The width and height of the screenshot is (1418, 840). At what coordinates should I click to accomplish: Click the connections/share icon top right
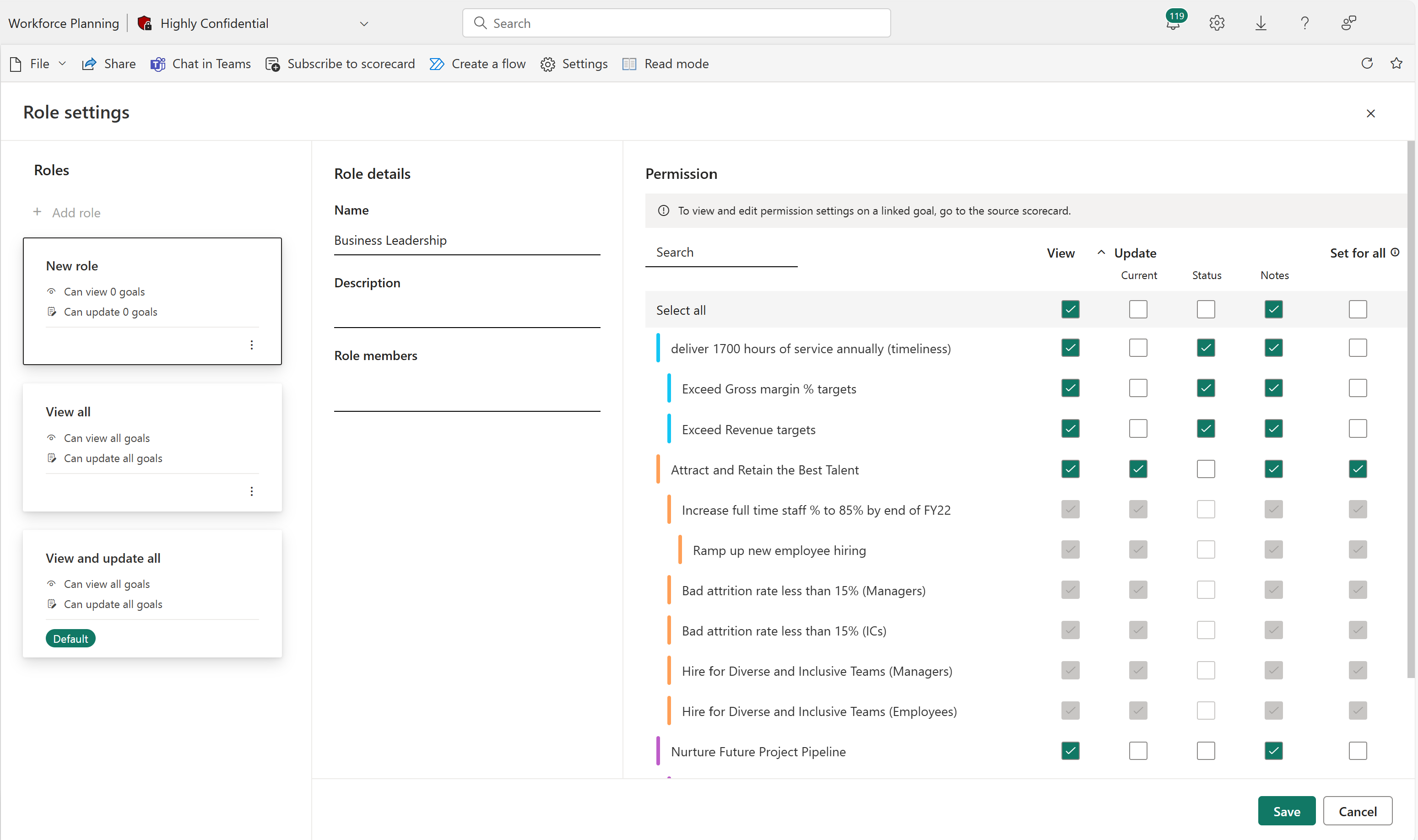point(1349,22)
